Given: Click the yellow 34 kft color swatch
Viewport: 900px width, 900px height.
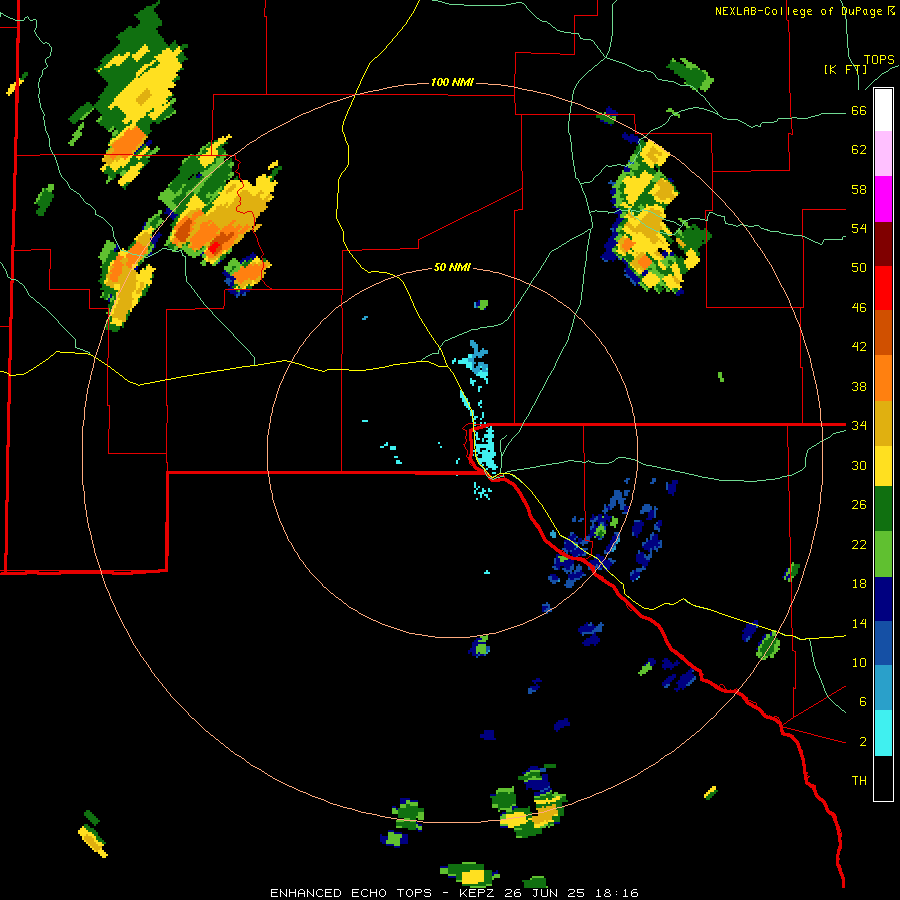Looking at the screenshot, I should coord(883,466).
